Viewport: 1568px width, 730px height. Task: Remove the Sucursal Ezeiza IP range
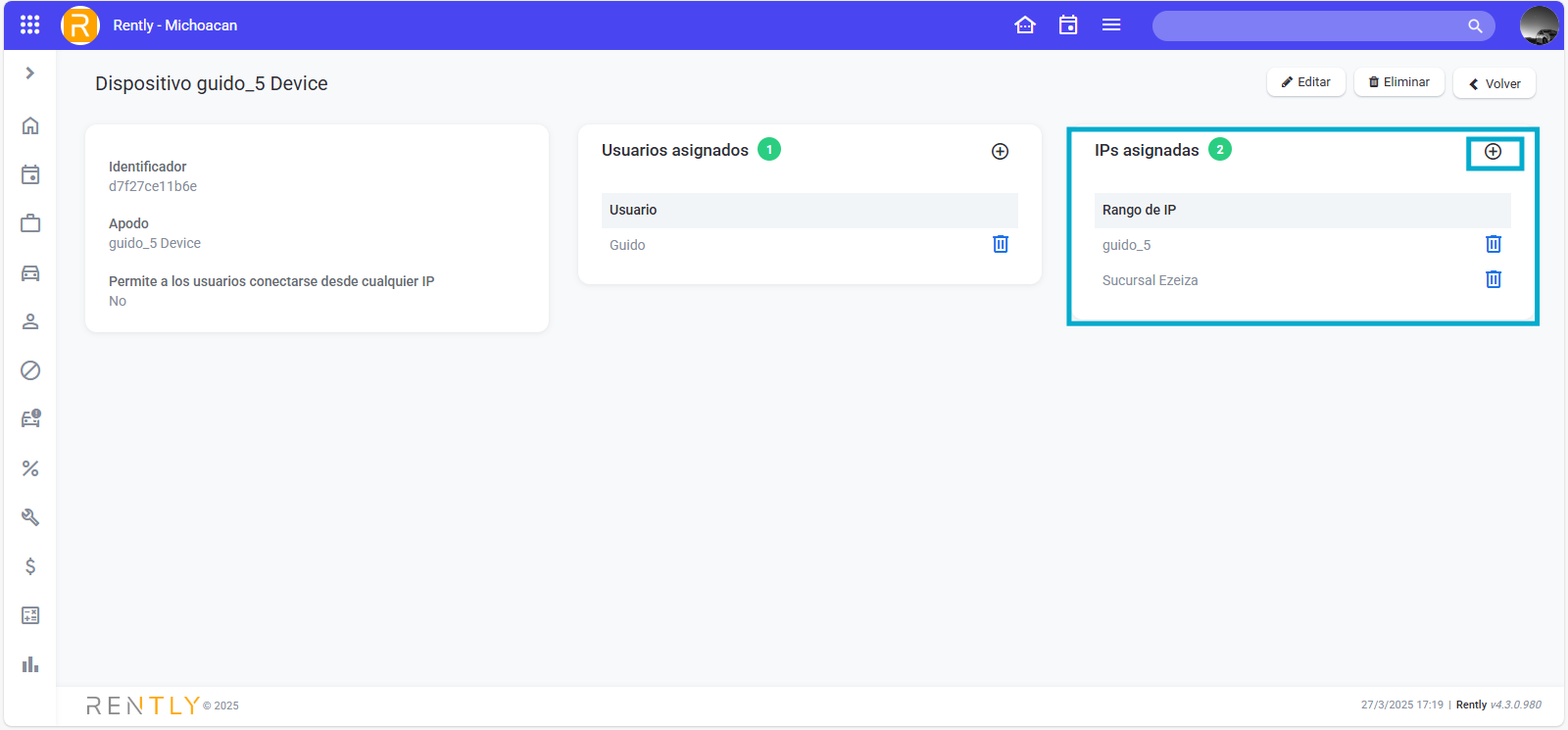pyautogui.click(x=1493, y=279)
